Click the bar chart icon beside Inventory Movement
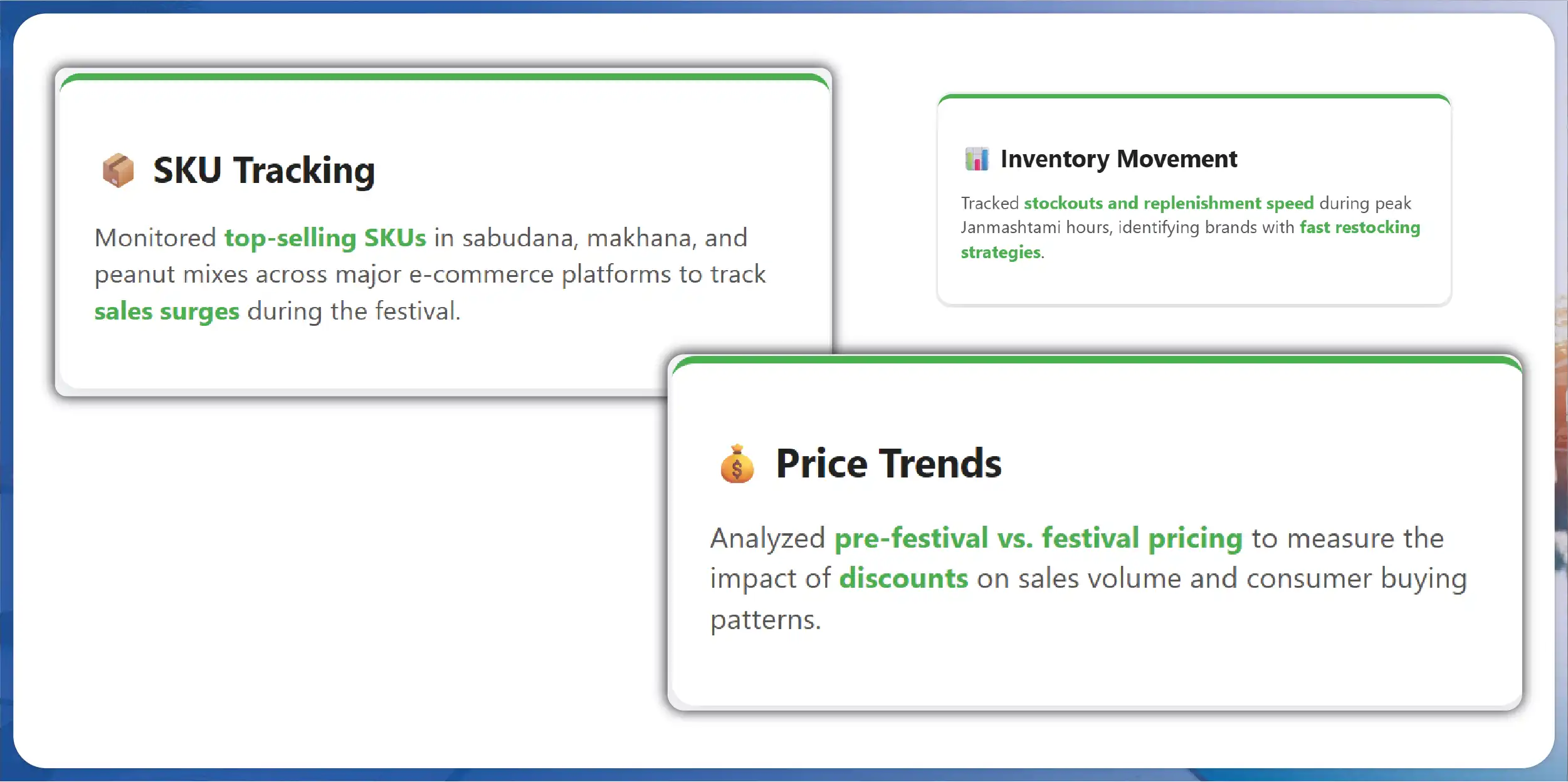1568x782 pixels. click(x=976, y=159)
